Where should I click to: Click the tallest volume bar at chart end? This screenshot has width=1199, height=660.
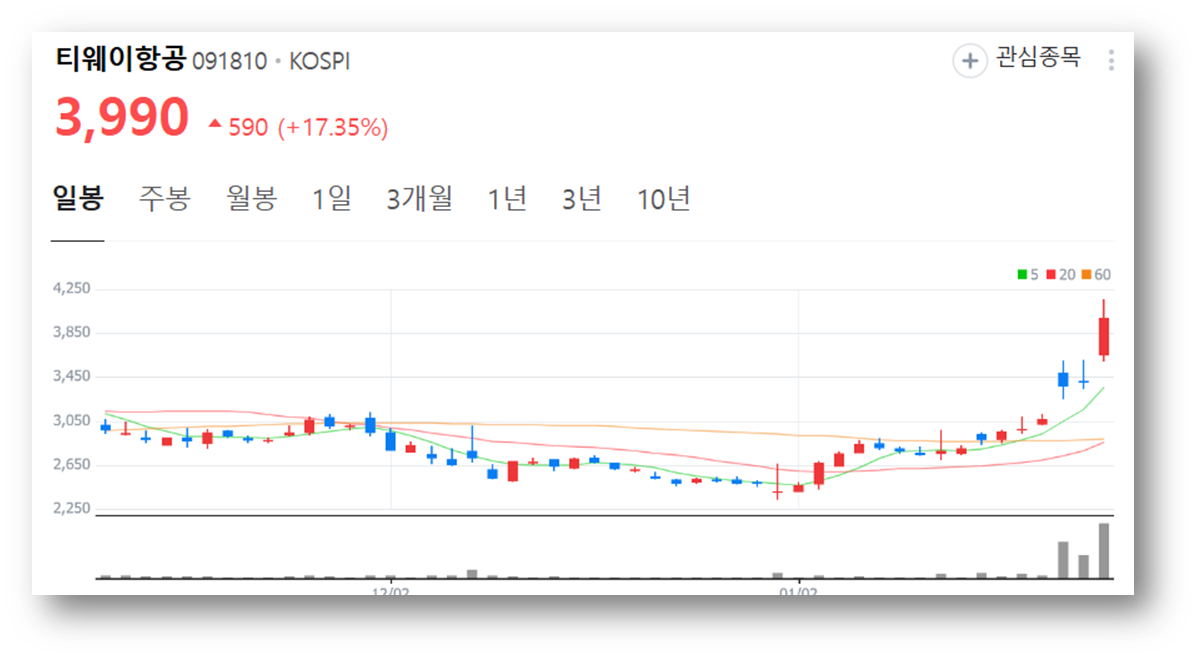[1103, 551]
